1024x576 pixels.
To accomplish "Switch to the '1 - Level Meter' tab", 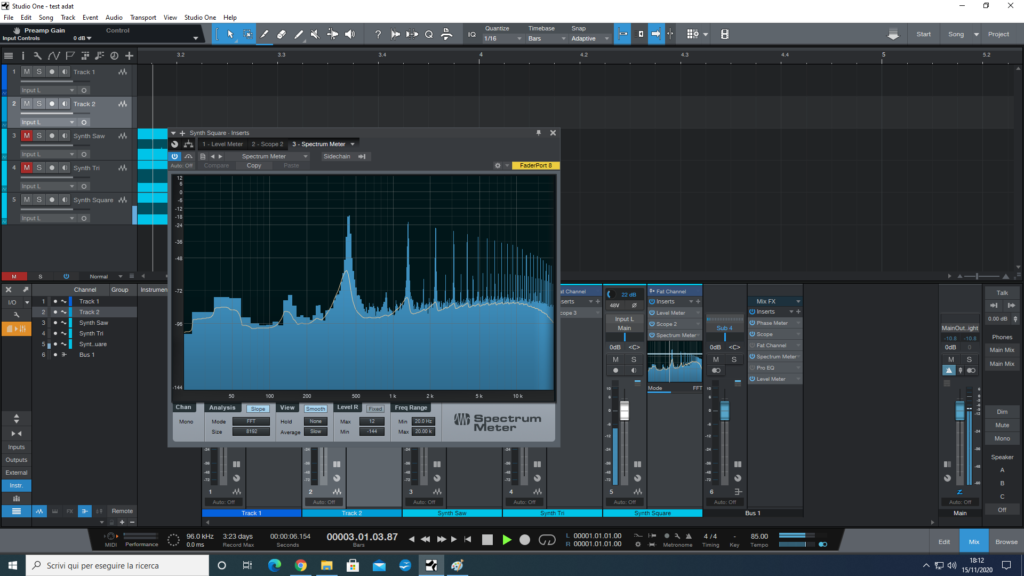I will [222, 144].
